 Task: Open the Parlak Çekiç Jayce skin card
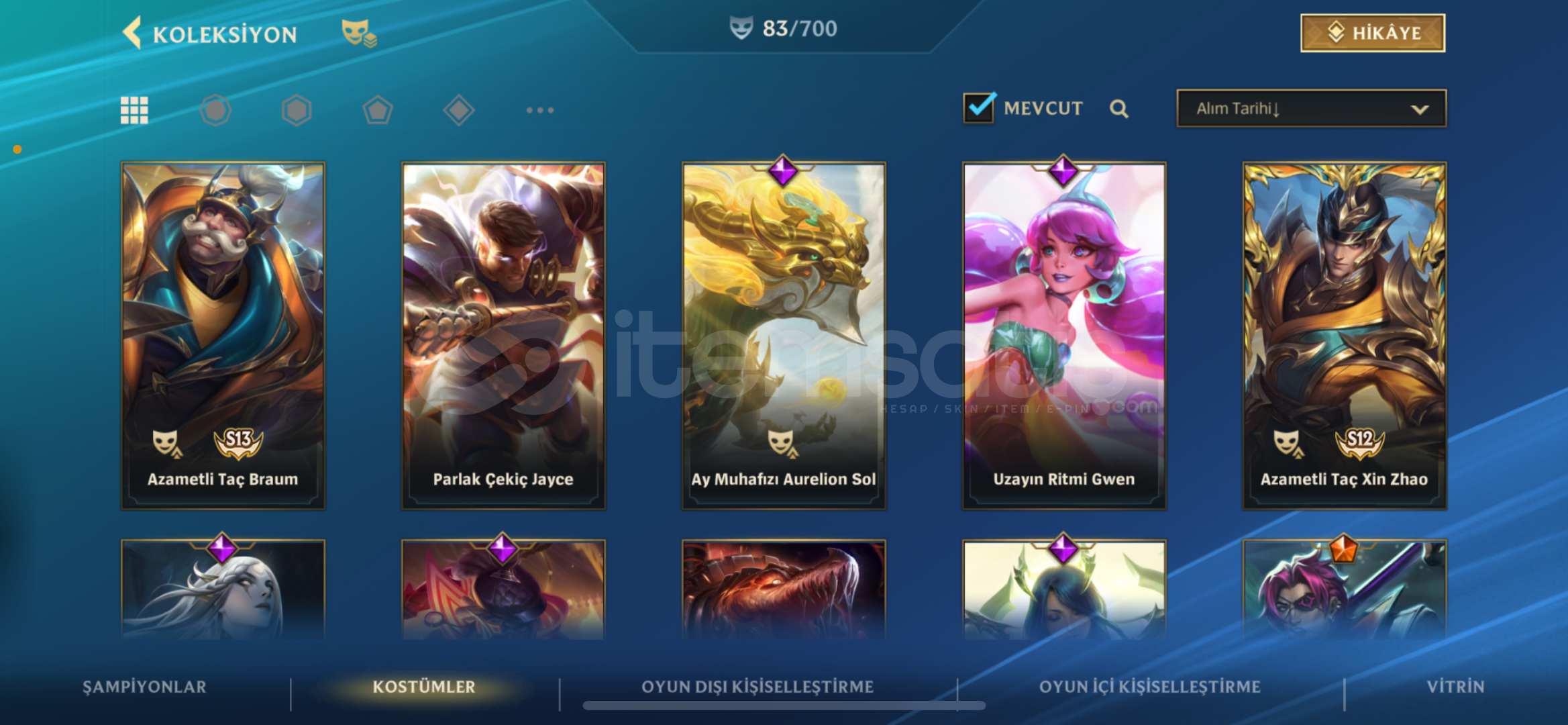point(503,336)
